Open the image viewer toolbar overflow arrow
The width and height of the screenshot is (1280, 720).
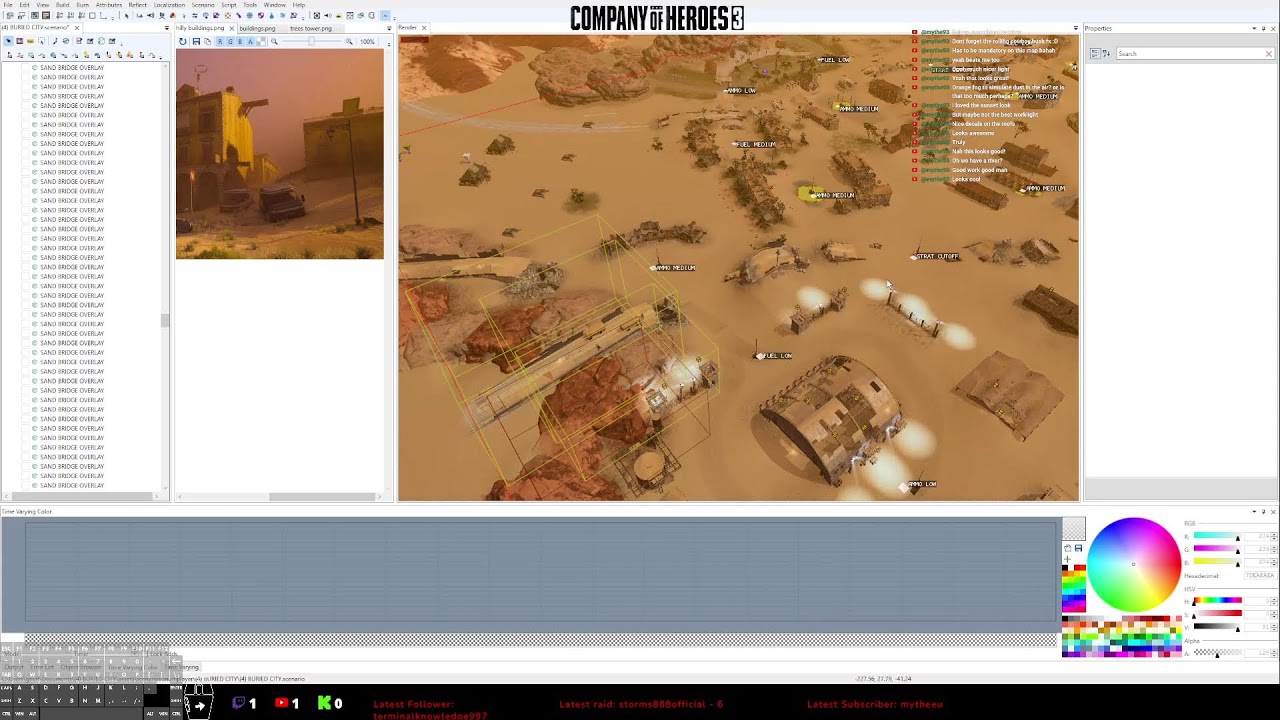click(x=389, y=44)
